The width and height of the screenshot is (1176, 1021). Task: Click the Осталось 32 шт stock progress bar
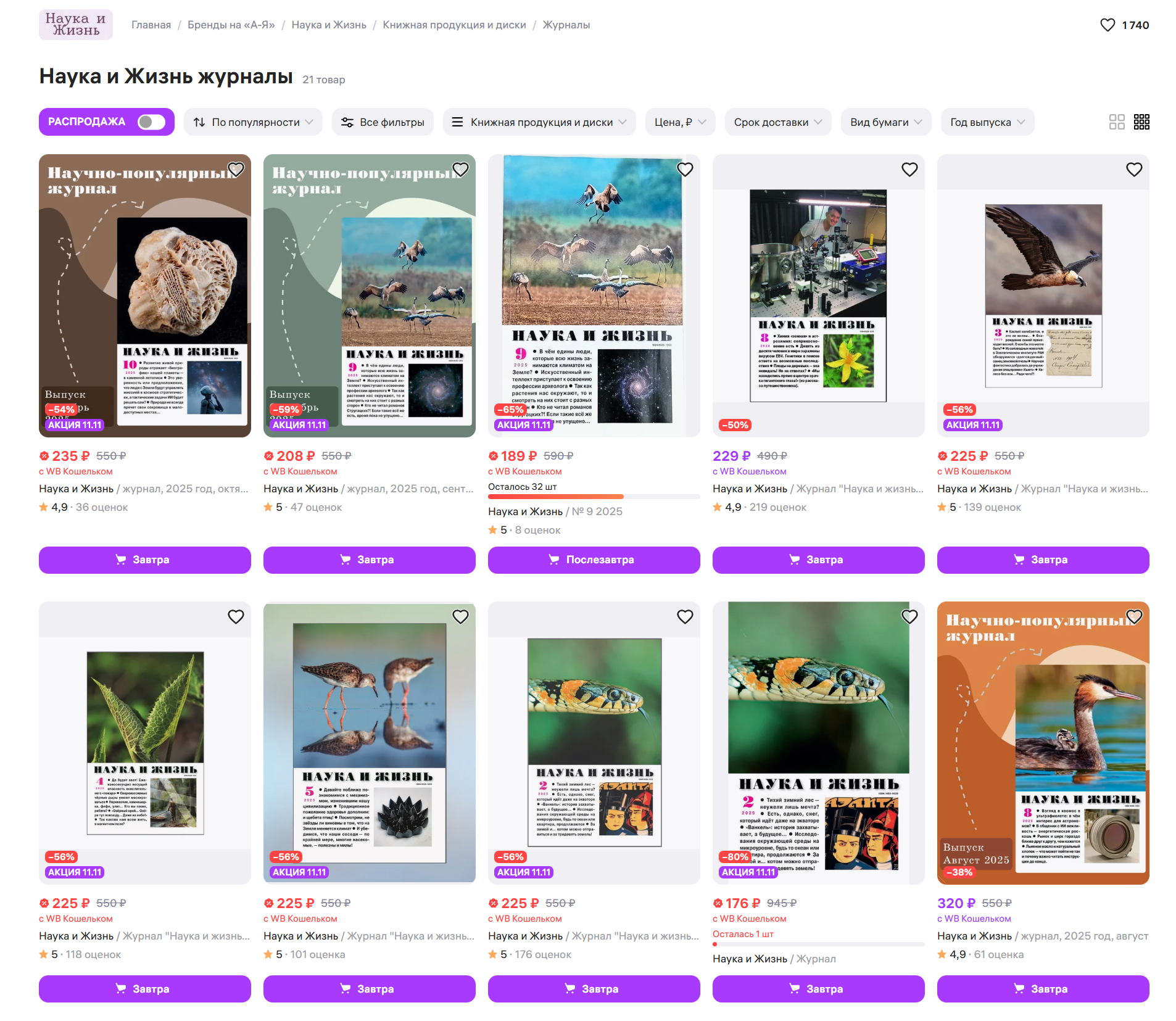click(594, 497)
